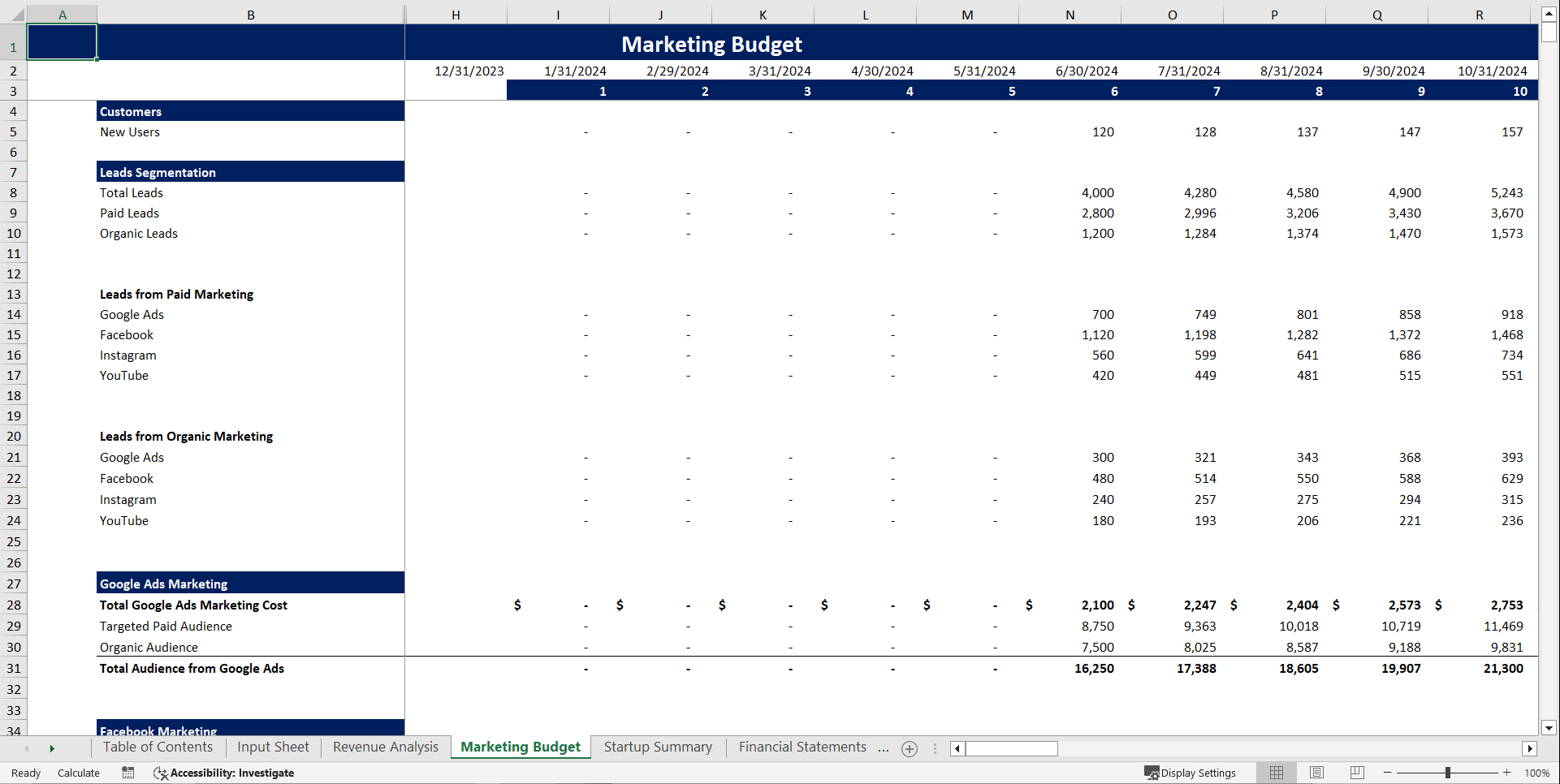Open the Table of Contents sheet

pos(158,747)
